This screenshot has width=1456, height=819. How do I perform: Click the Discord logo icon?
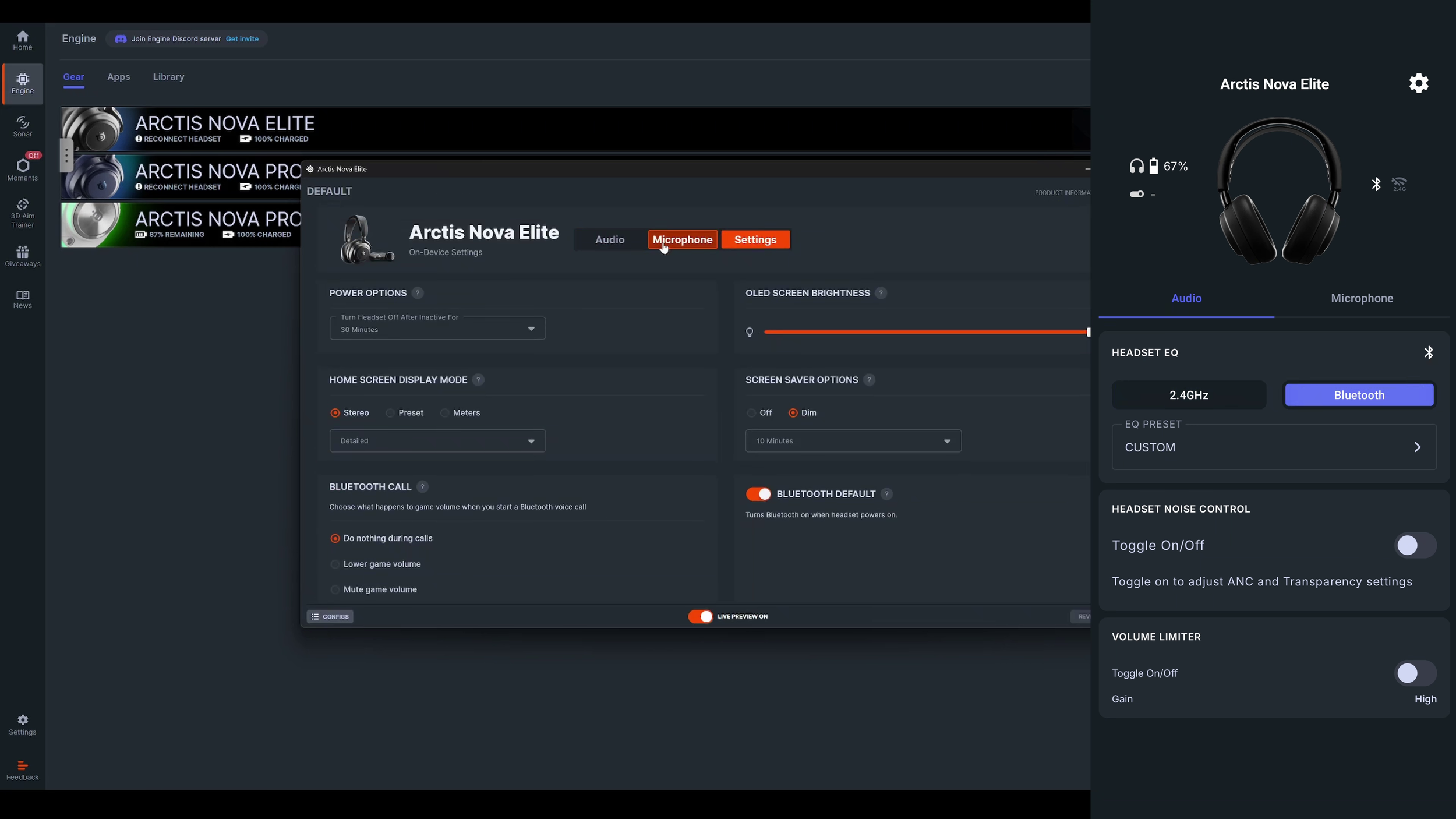tap(121, 39)
